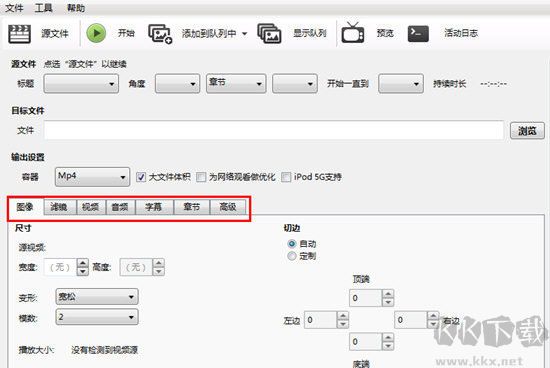Toggle the 大文件体积 checkbox

(141, 177)
